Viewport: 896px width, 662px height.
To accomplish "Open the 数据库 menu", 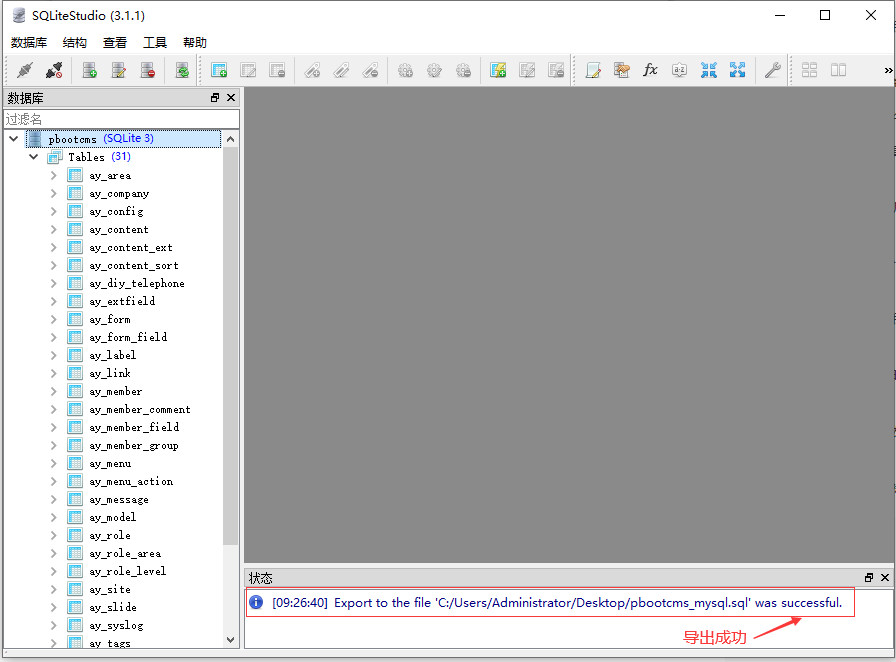I will tap(29, 42).
